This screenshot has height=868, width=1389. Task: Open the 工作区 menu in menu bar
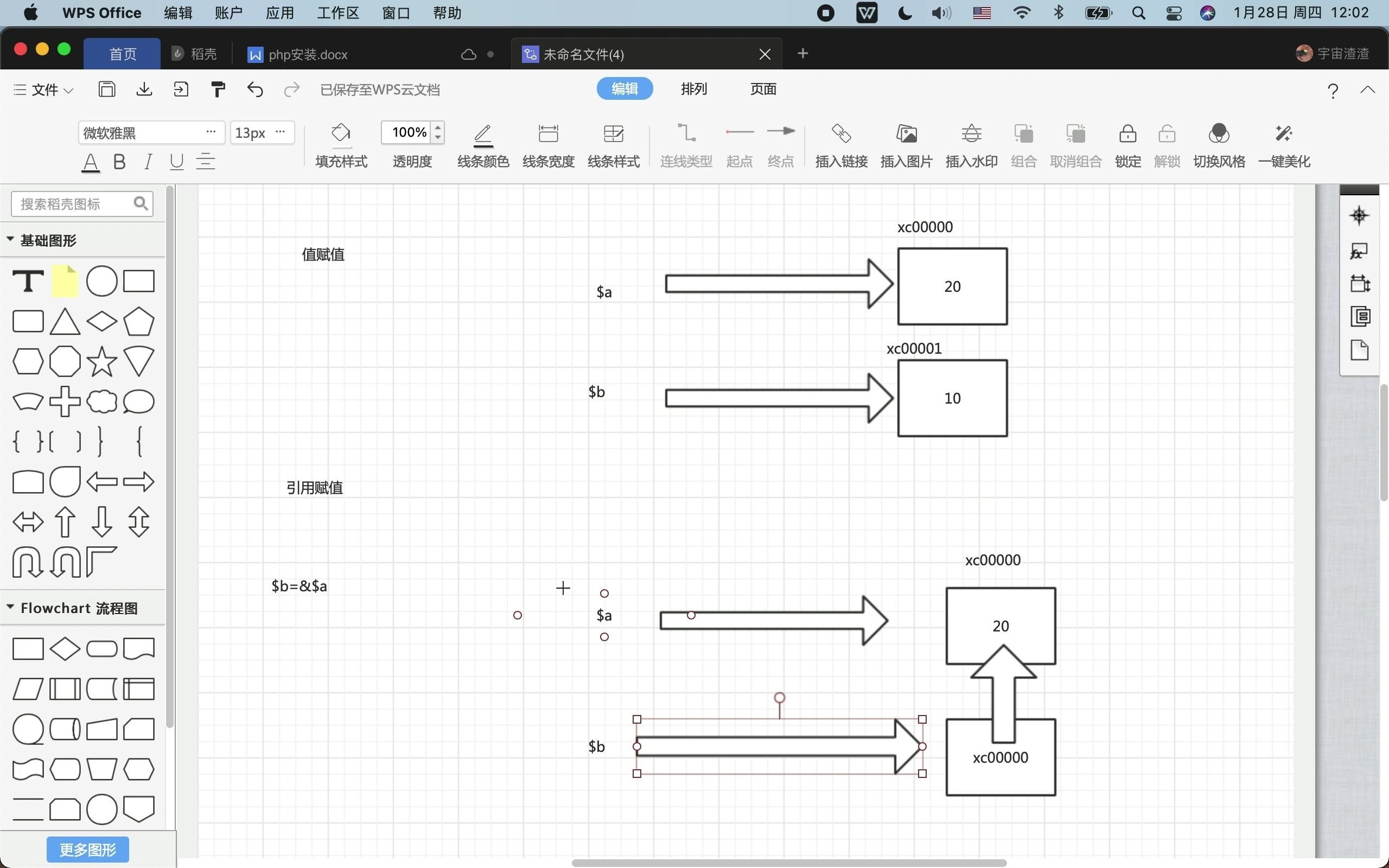coord(338,12)
